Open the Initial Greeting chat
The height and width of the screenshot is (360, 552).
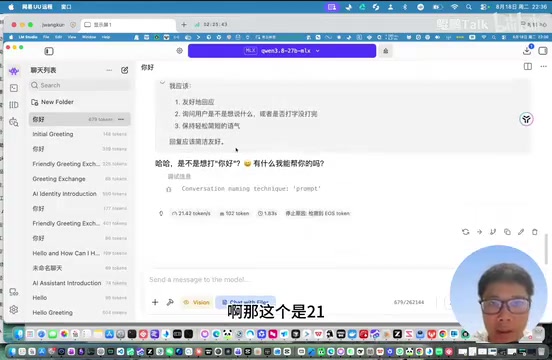click(80, 134)
